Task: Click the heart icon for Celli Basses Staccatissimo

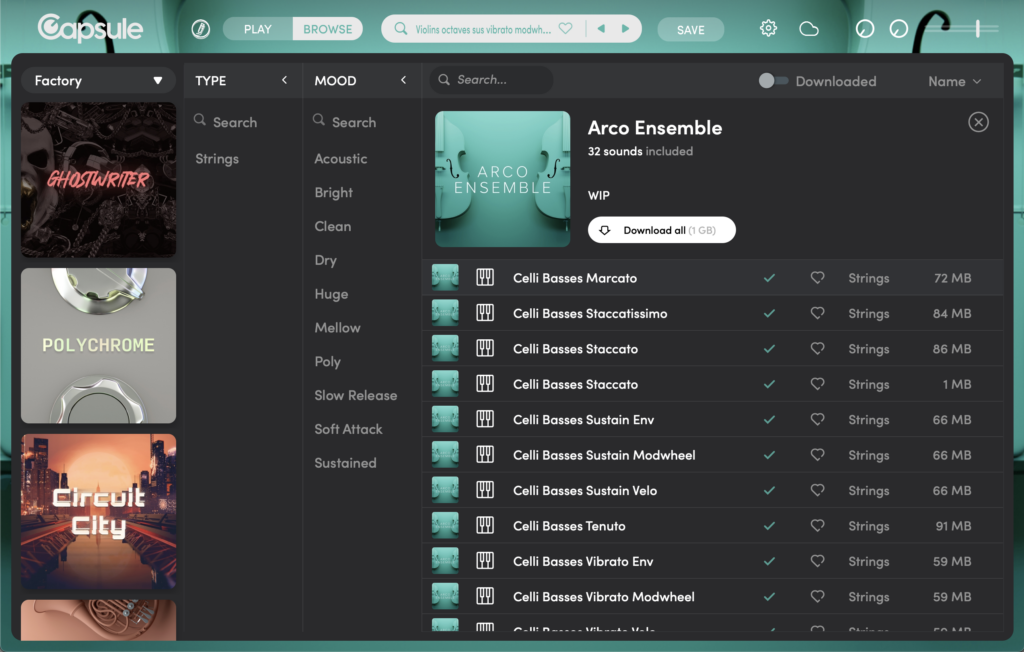Action: point(817,314)
